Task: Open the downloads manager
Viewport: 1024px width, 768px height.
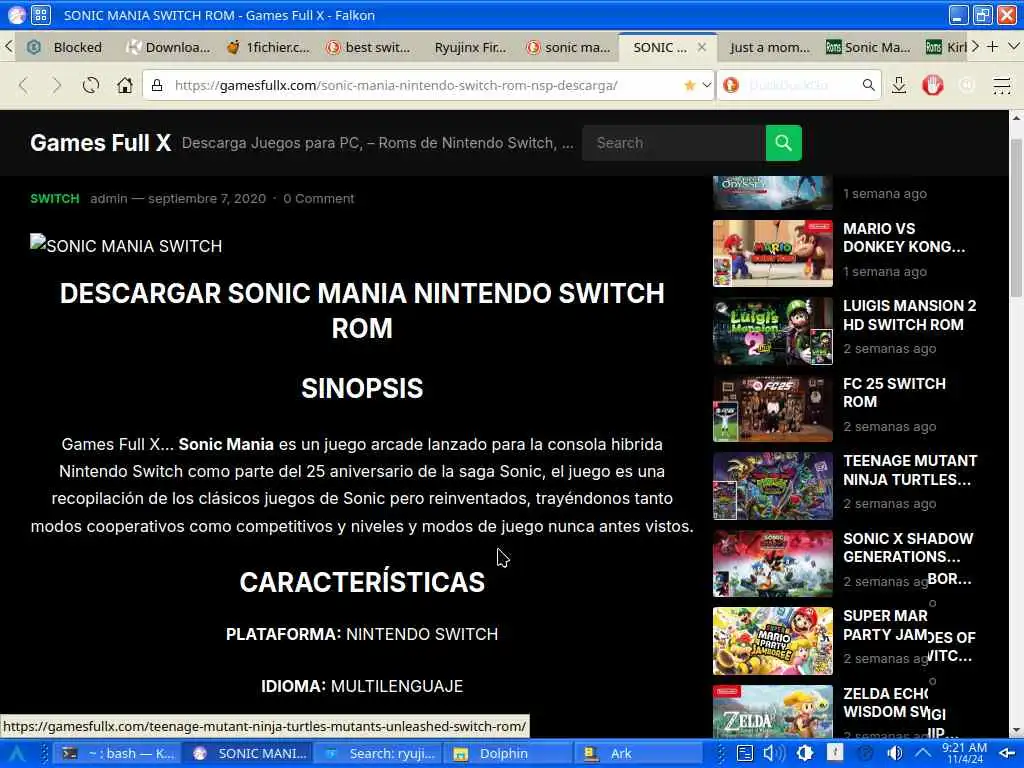Action: click(899, 86)
